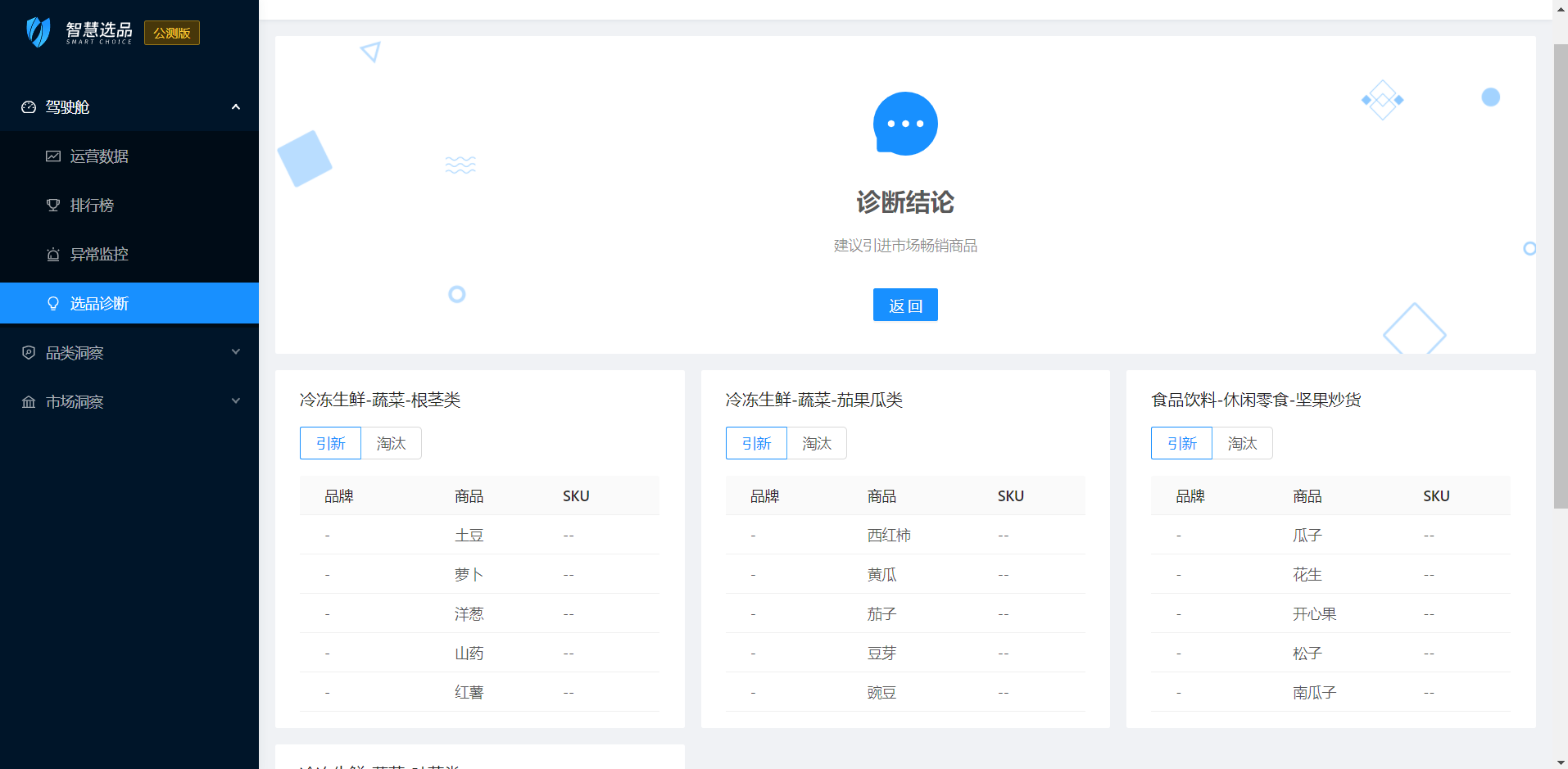Viewport: 1568px width, 769px height.
Task: Click the 异常监控 alarm icon
Action: point(53,255)
